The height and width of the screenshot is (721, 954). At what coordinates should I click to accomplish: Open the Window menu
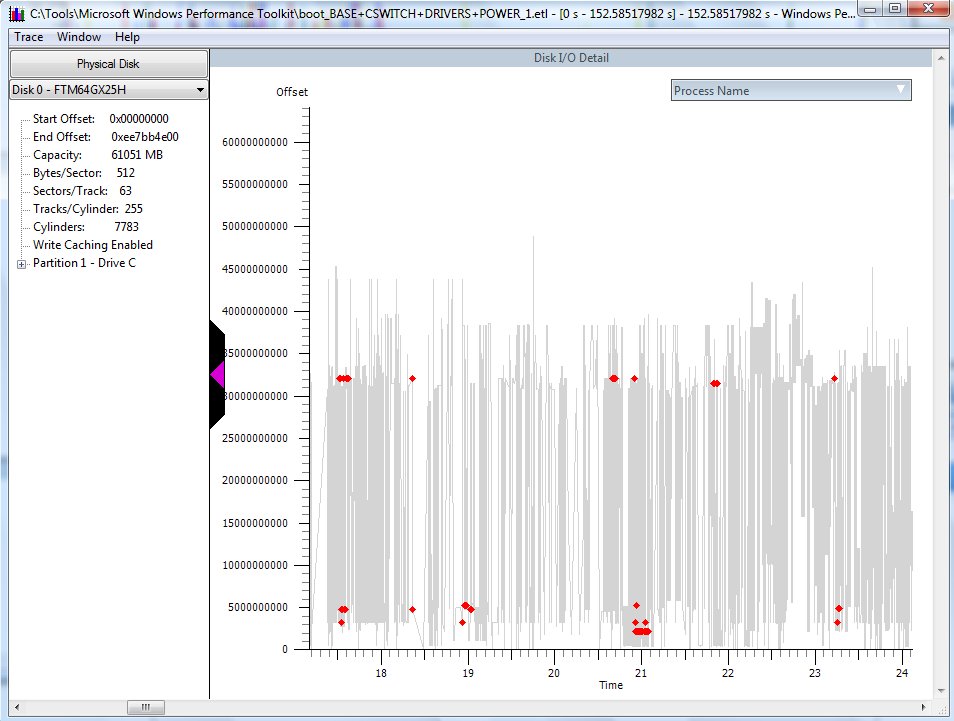point(79,37)
